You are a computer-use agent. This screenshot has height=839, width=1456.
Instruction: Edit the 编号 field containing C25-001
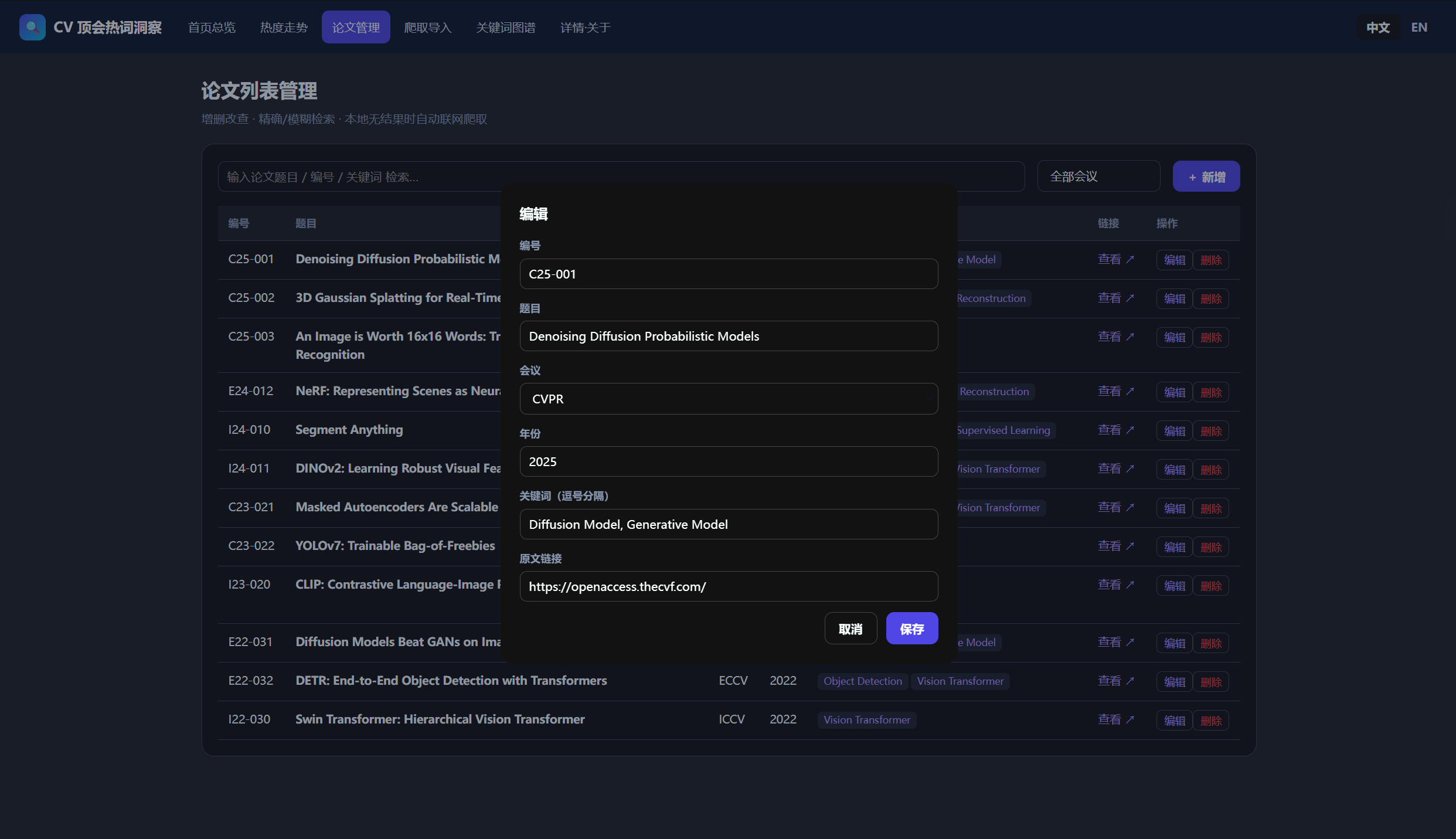coord(729,274)
